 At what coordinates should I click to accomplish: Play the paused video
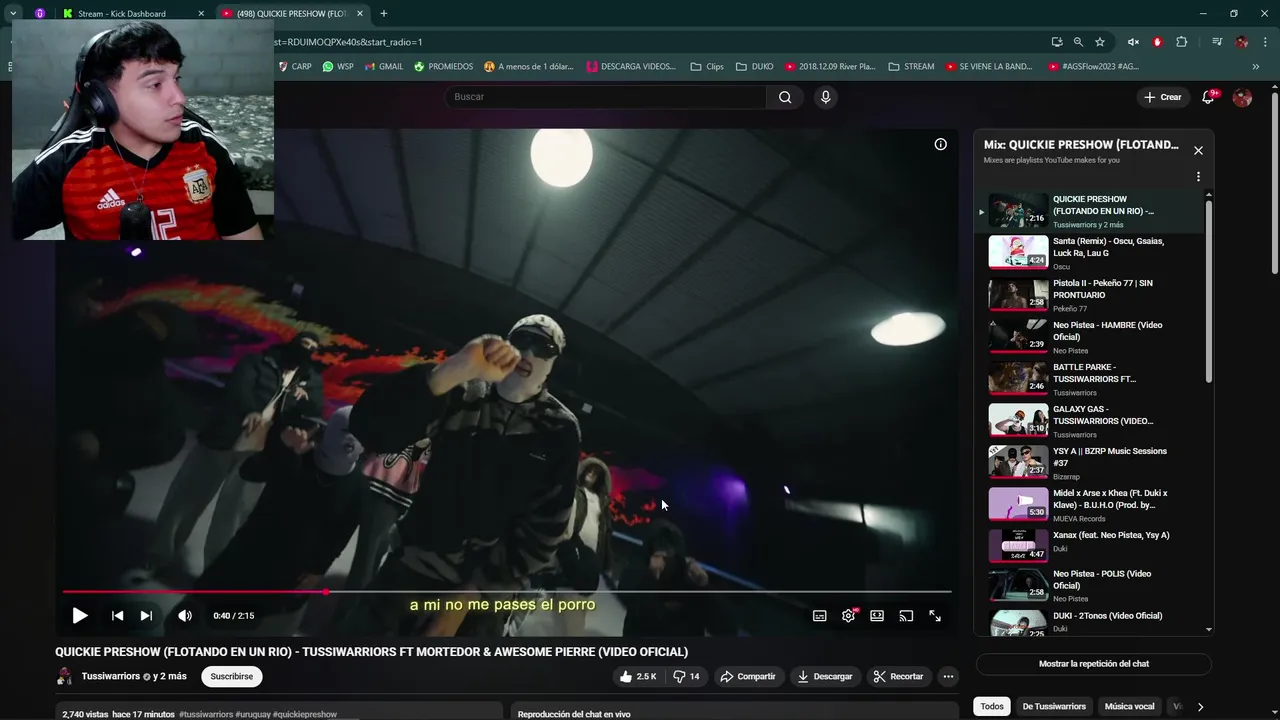click(80, 616)
